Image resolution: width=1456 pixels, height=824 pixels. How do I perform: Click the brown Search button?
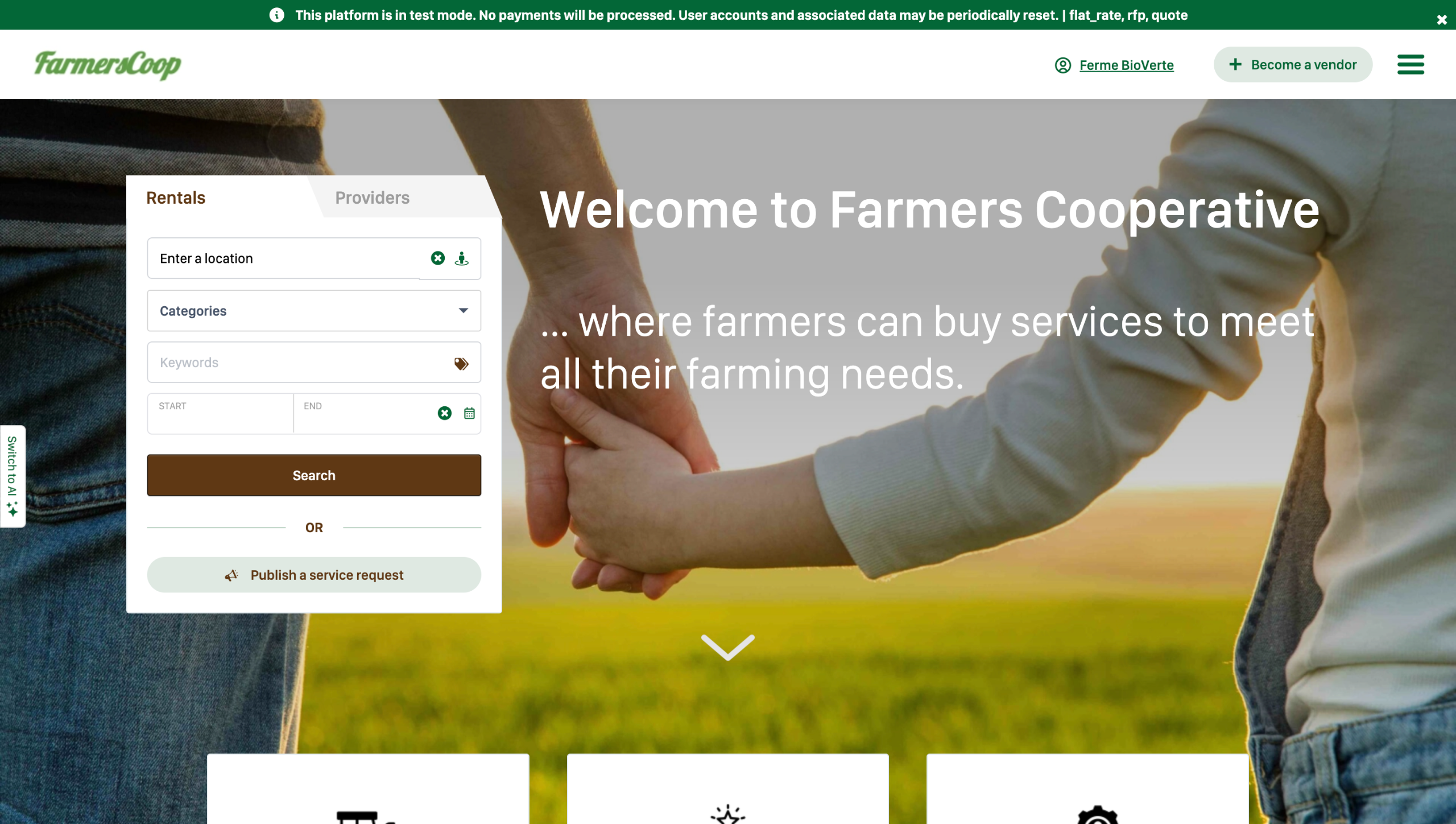pyautogui.click(x=314, y=475)
